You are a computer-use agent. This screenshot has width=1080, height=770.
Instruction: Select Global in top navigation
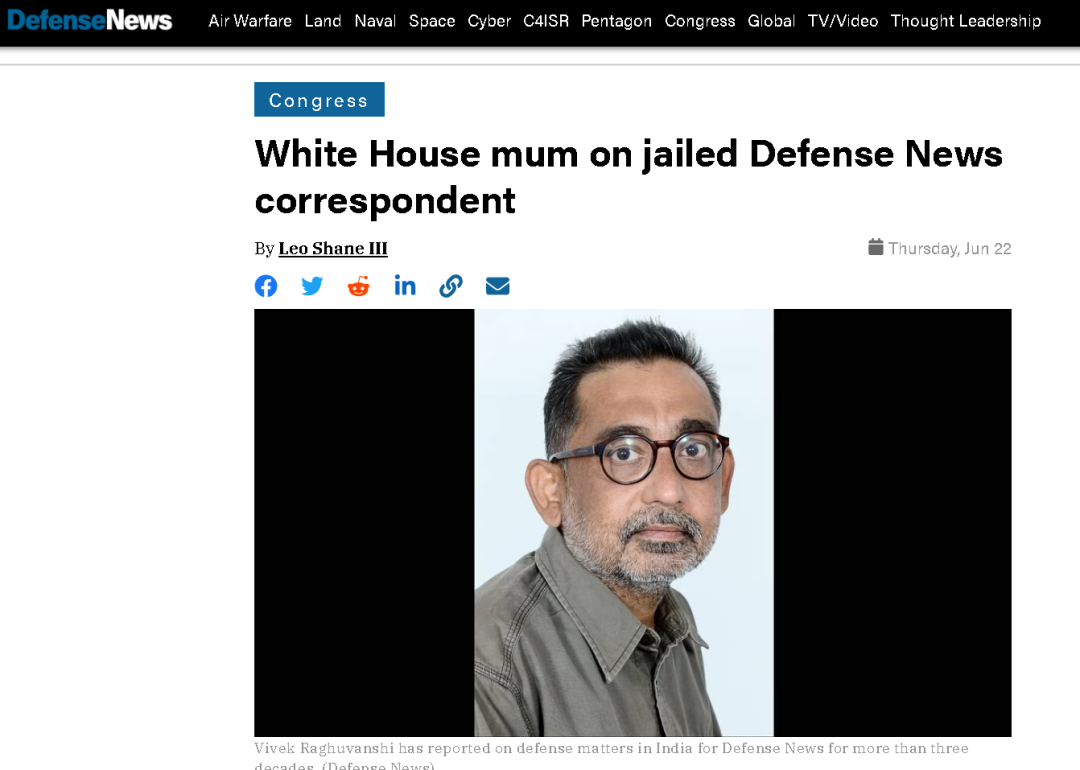tap(771, 21)
